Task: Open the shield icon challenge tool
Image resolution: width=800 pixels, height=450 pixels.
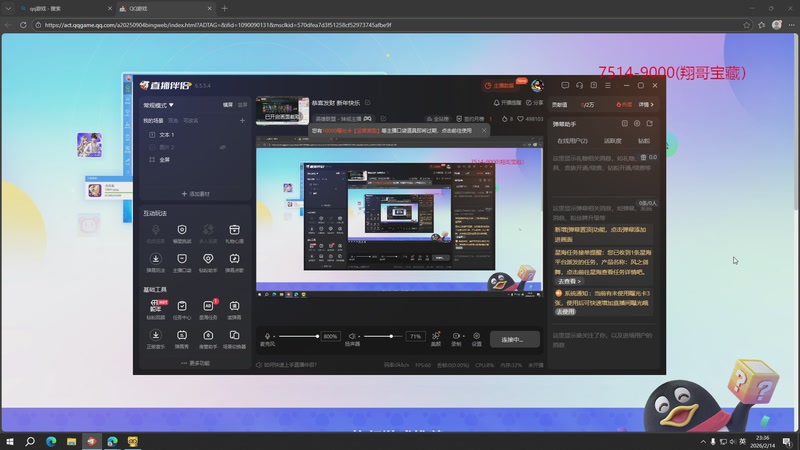Action: click(182, 234)
